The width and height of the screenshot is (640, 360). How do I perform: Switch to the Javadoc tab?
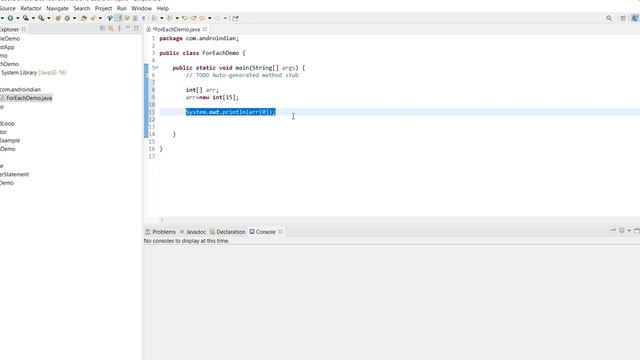193,231
